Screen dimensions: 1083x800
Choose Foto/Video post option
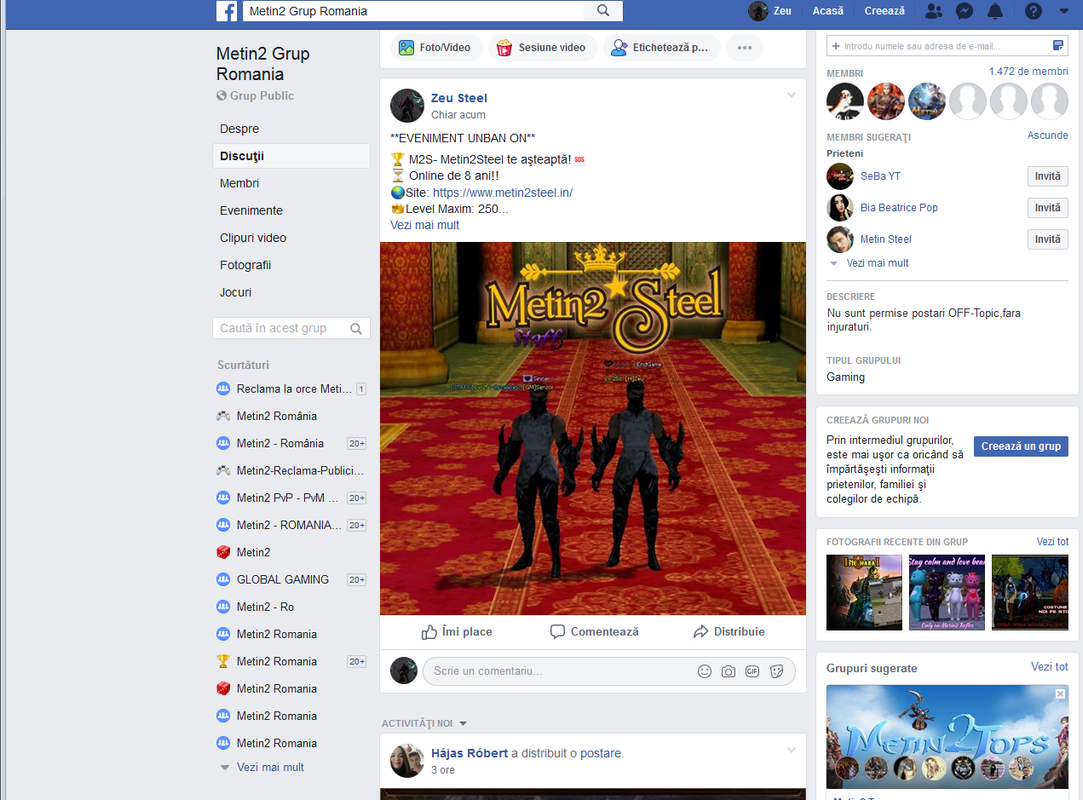pyautogui.click(x=436, y=48)
